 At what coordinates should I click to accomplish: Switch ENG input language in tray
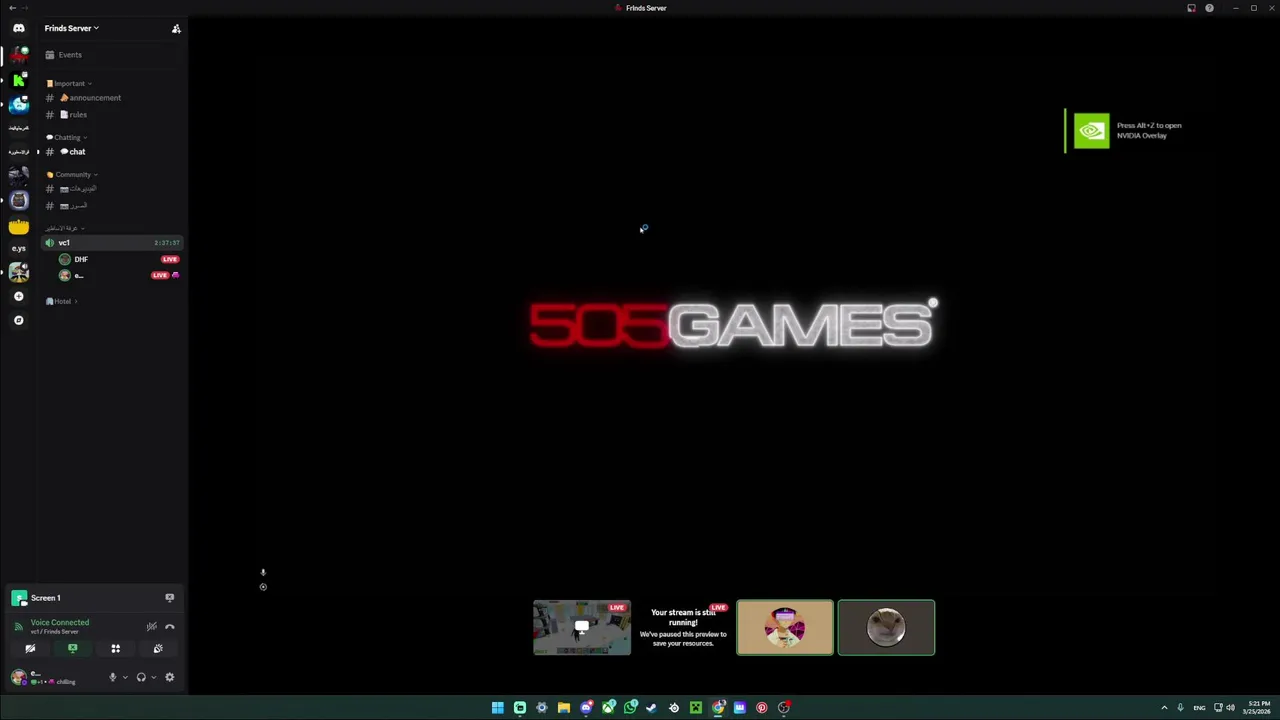(x=1199, y=708)
